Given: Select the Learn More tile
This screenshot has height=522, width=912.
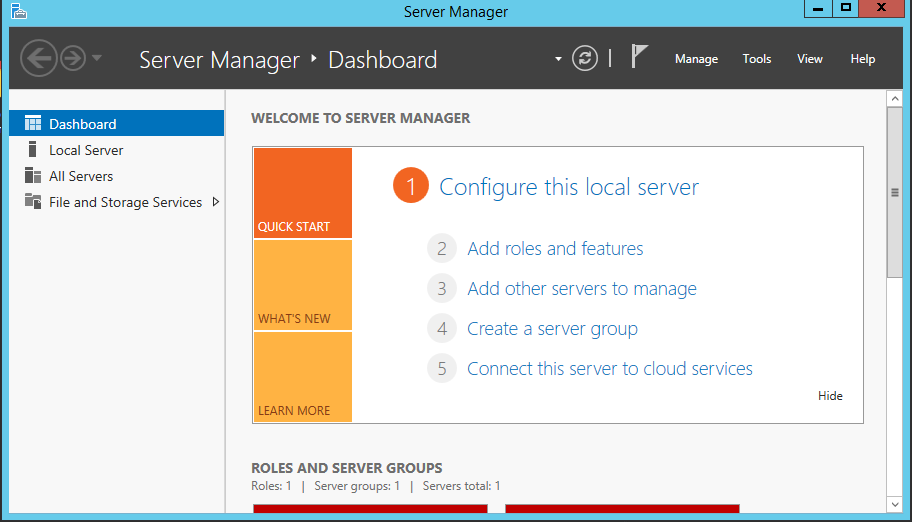Looking at the screenshot, I should pos(303,377).
